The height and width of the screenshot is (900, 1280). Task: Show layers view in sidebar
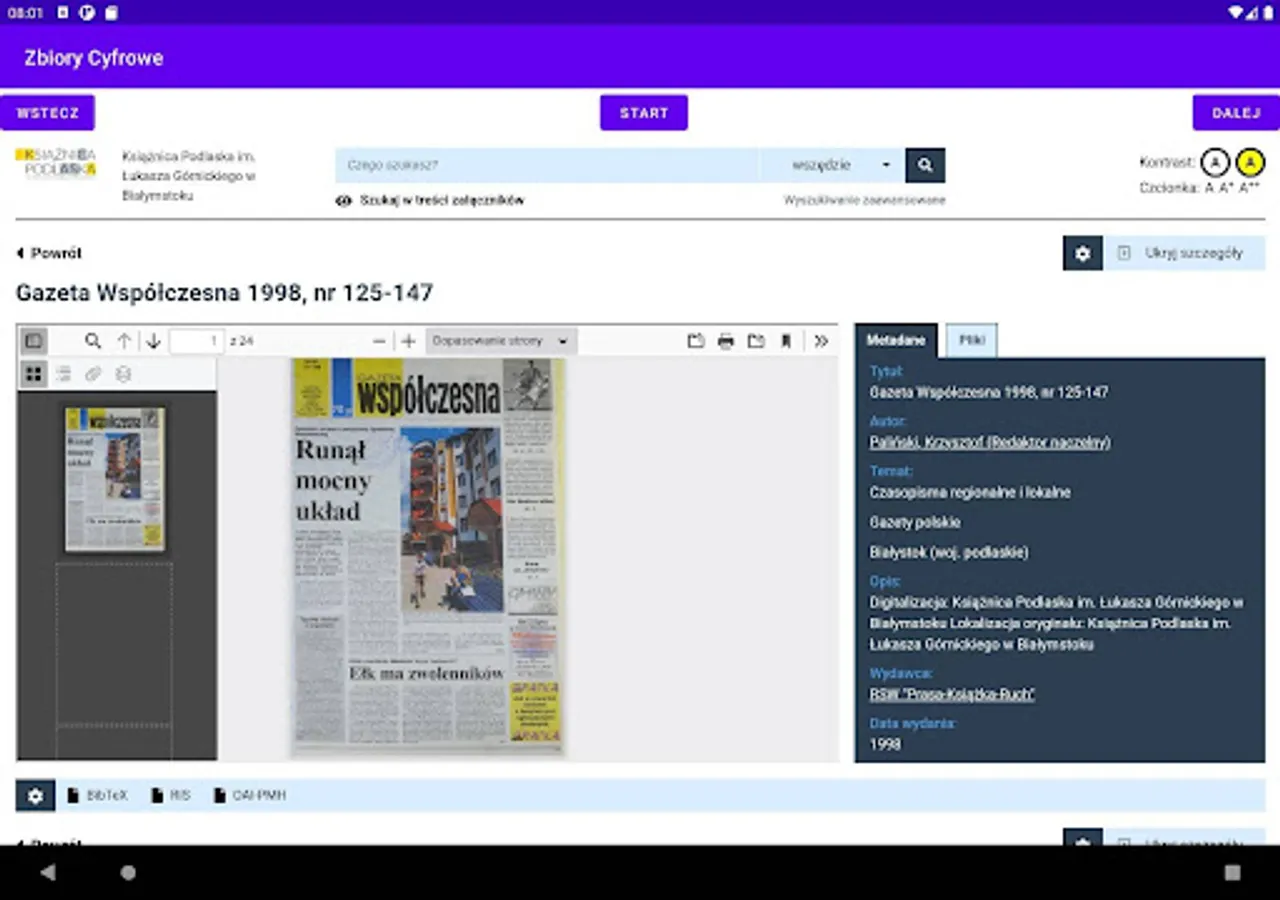pyautogui.click(x=123, y=374)
